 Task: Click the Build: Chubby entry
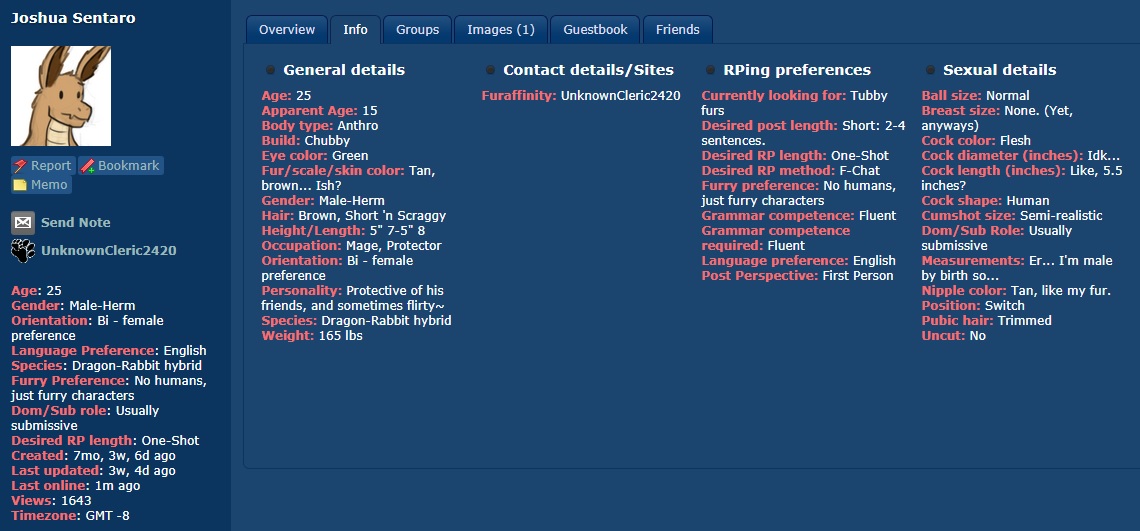coord(306,140)
